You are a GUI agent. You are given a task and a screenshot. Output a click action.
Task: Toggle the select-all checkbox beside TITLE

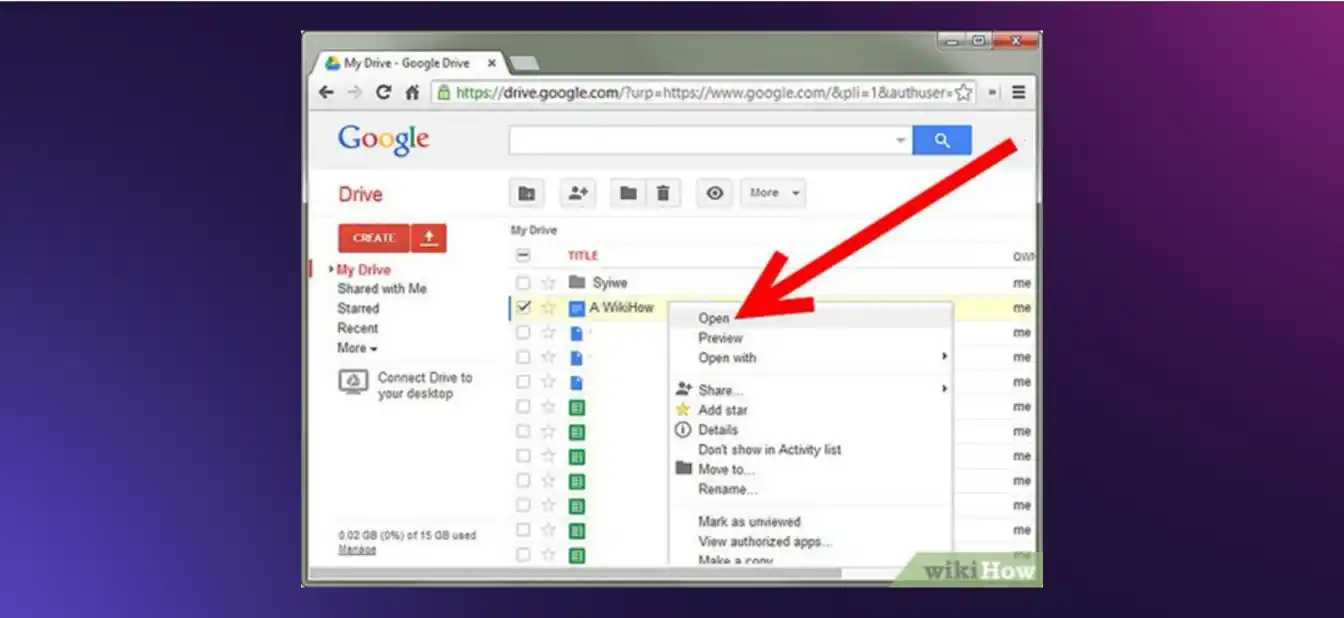pyautogui.click(x=523, y=255)
